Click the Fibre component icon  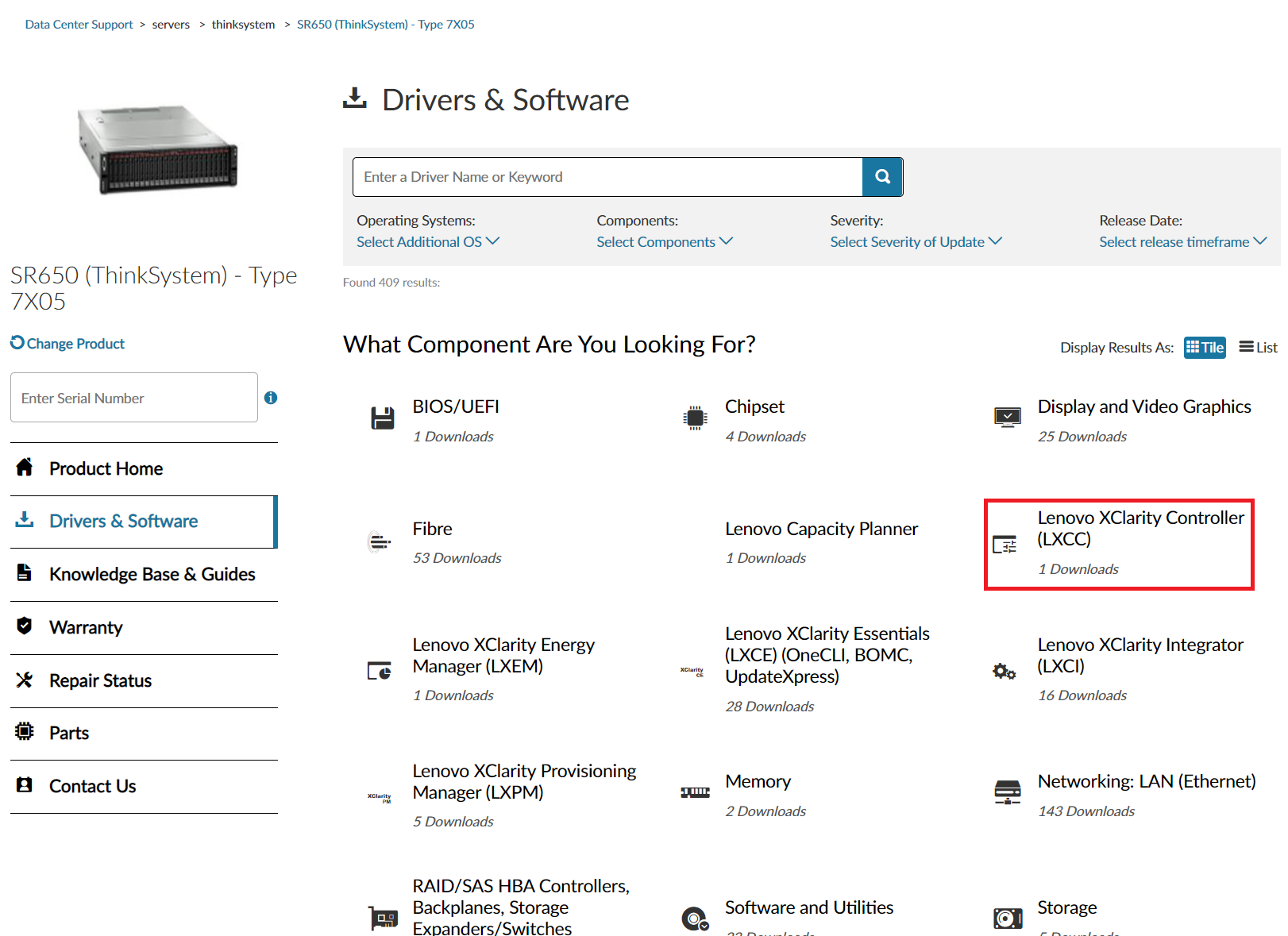(380, 542)
